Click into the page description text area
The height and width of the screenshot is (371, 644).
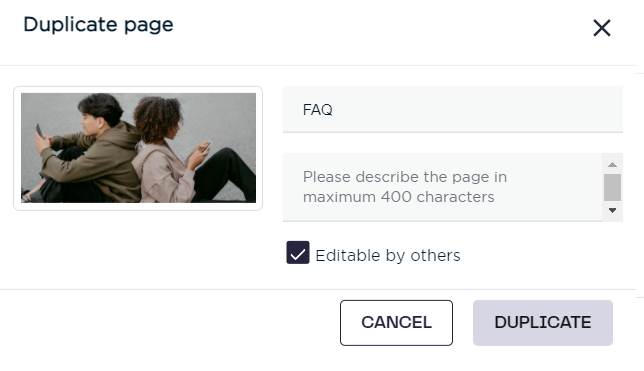(442, 187)
